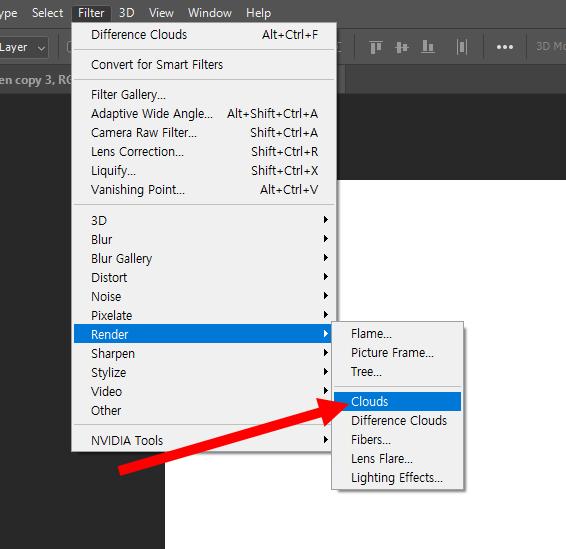Expand the Pixelate submenu

pyautogui.click(x=204, y=315)
